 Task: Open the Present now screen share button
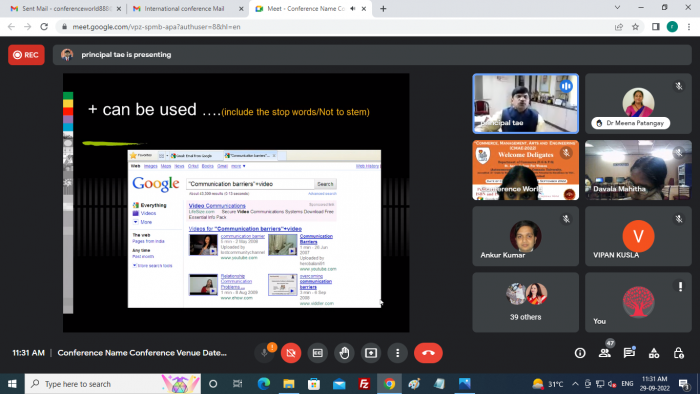[x=371, y=353]
